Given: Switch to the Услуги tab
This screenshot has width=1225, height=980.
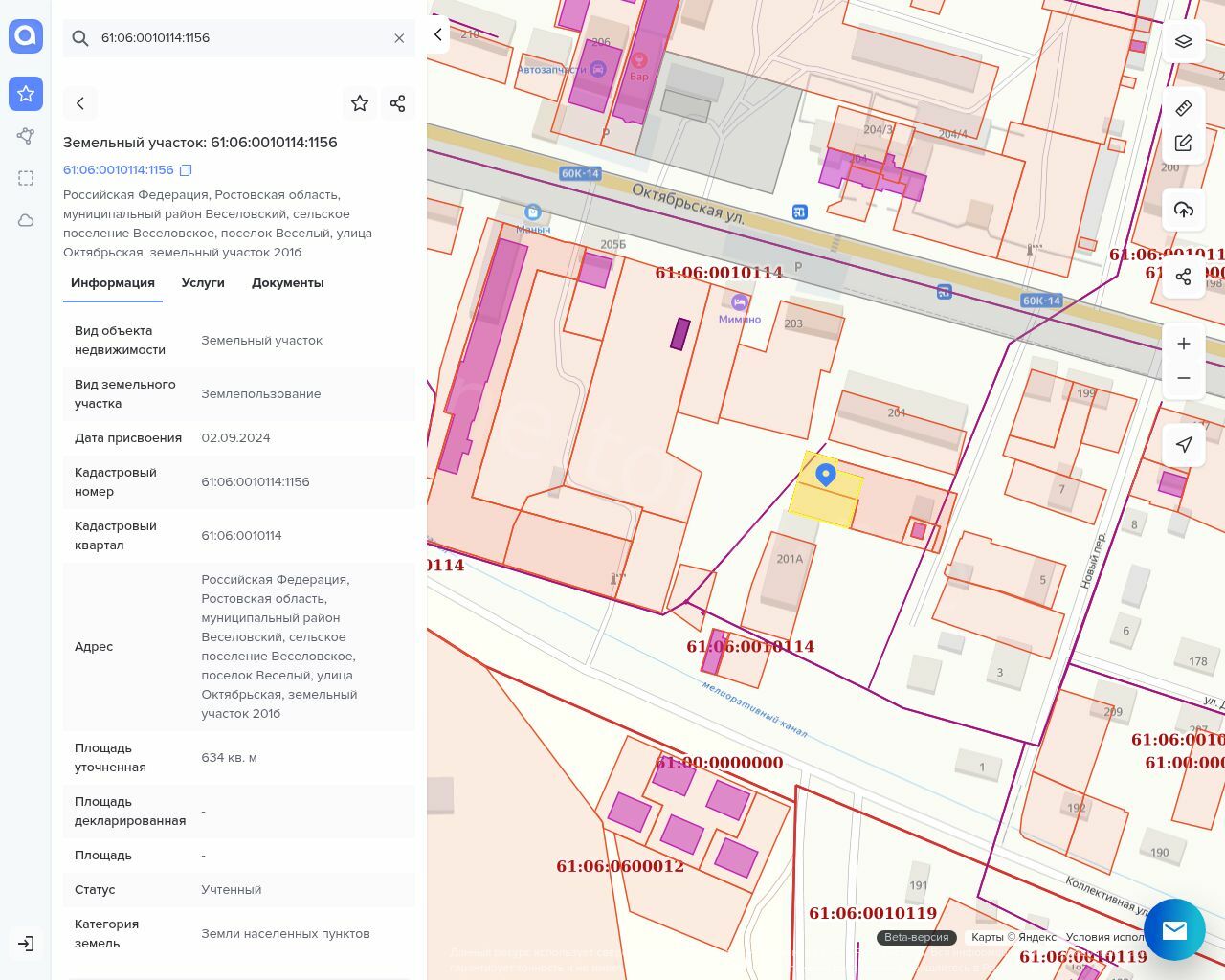Looking at the screenshot, I should tap(203, 283).
